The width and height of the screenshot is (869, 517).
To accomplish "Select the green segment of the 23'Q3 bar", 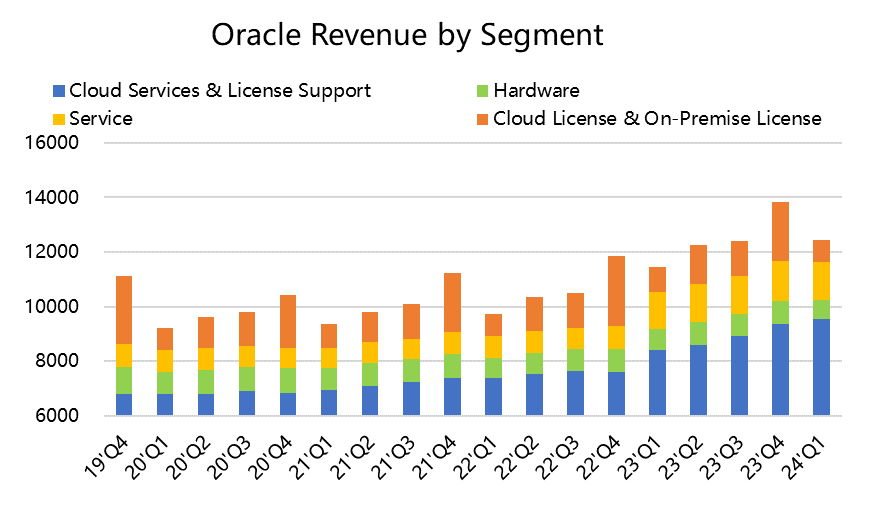I will [739, 325].
